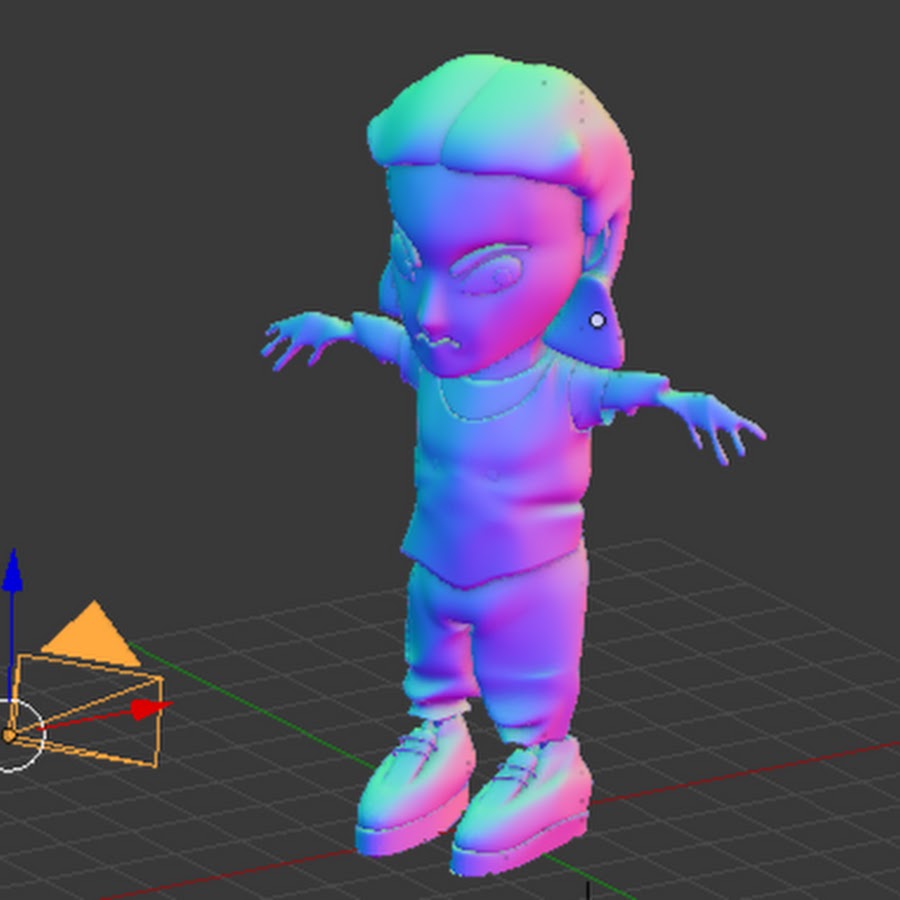The height and width of the screenshot is (900, 900).
Task: Click the character's visible eye
Action: pyautogui.click(x=494, y=273)
